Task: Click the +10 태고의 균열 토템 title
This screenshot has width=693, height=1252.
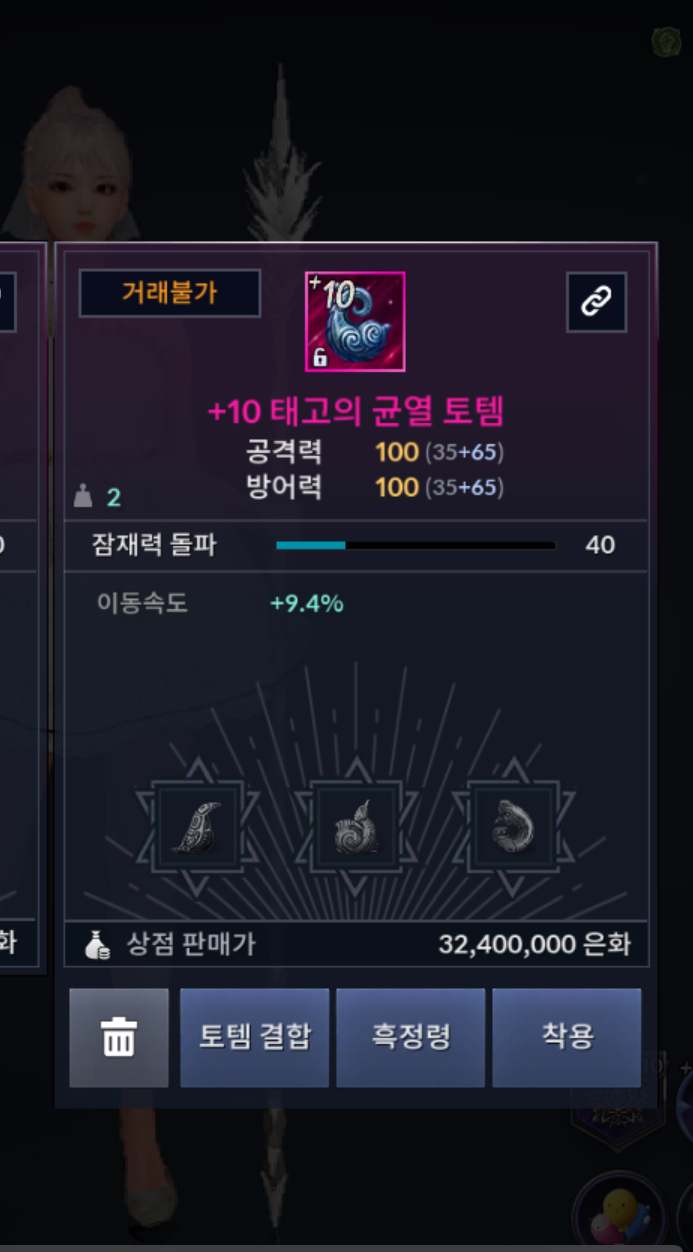Action: (355, 410)
